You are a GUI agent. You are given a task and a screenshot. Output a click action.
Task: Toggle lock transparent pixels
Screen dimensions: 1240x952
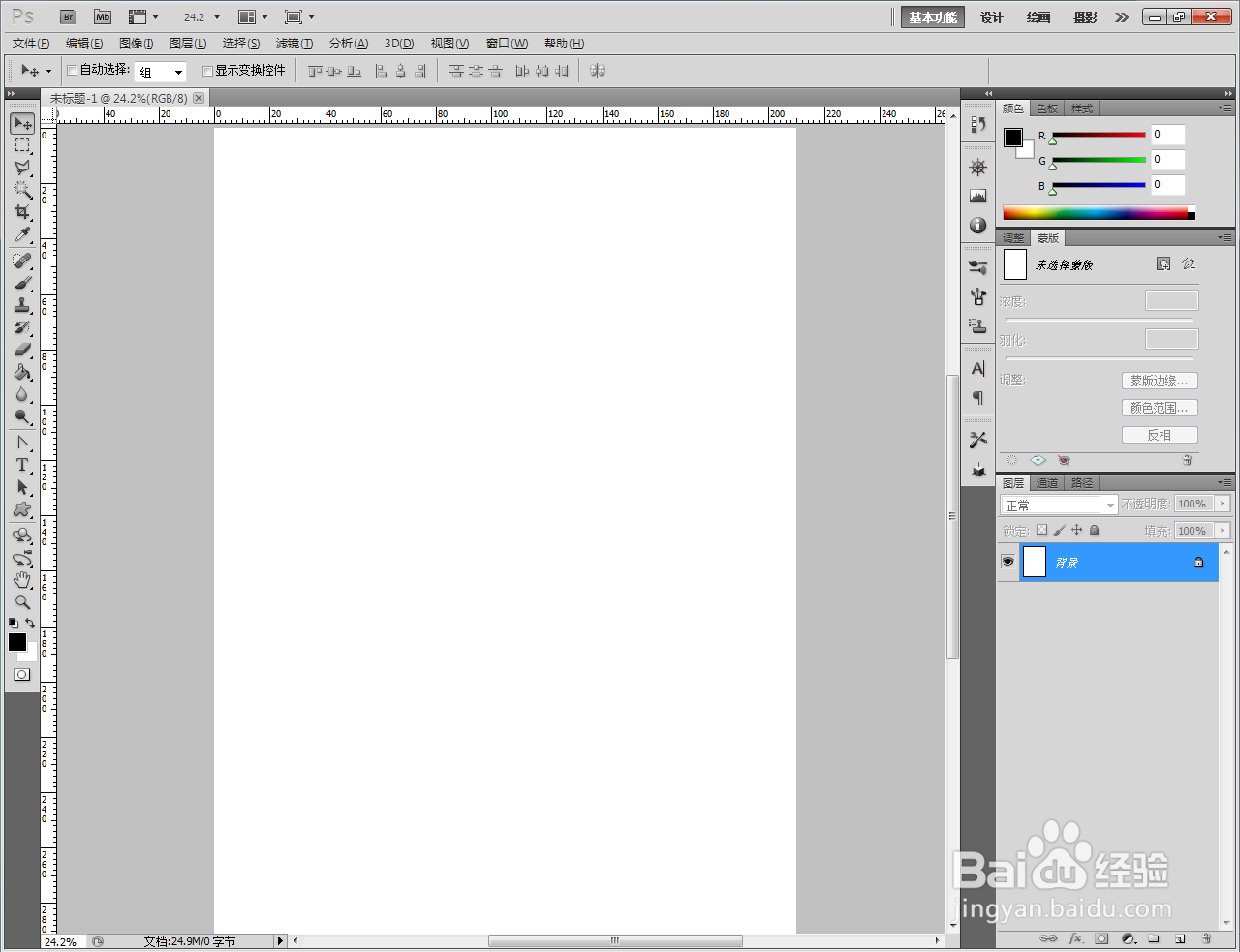pyautogui.click(x=1041, y=530)
